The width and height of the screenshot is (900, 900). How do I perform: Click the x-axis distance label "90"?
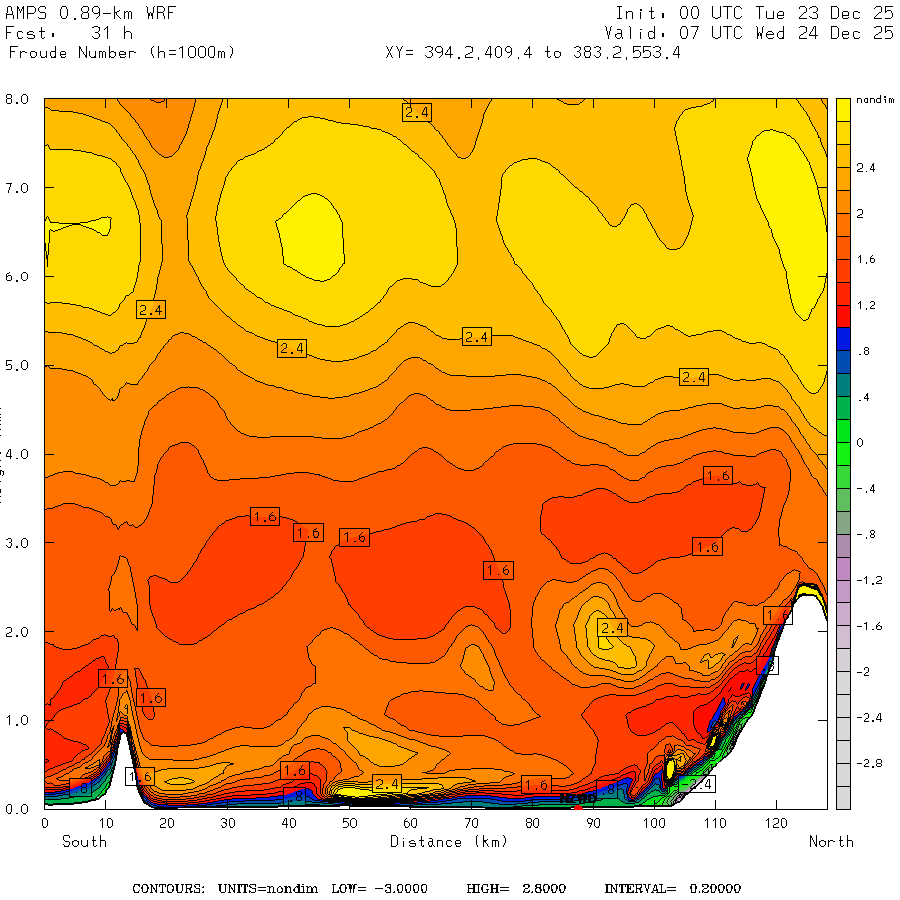[593, 823]
